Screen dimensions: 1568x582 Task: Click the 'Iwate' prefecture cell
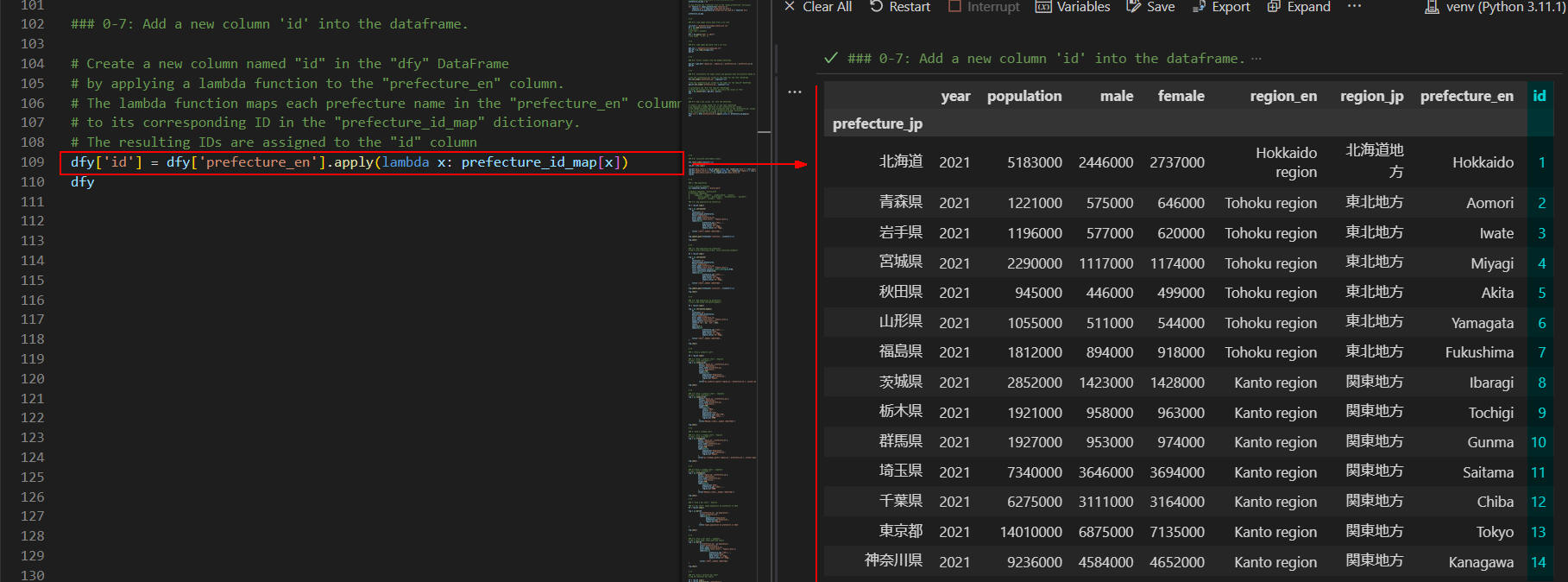1496,233
